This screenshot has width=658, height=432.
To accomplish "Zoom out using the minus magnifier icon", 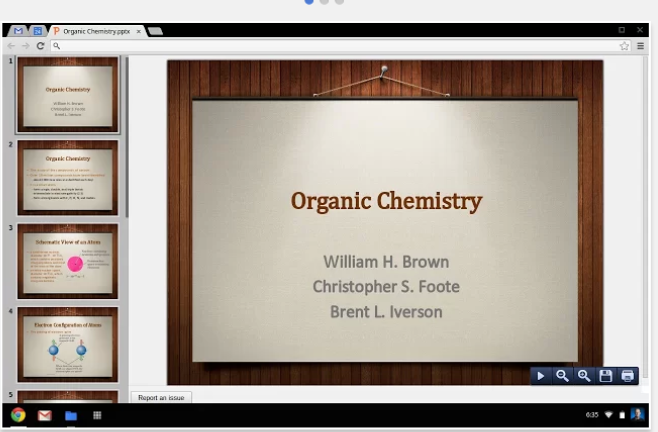I will coord(562,376).
